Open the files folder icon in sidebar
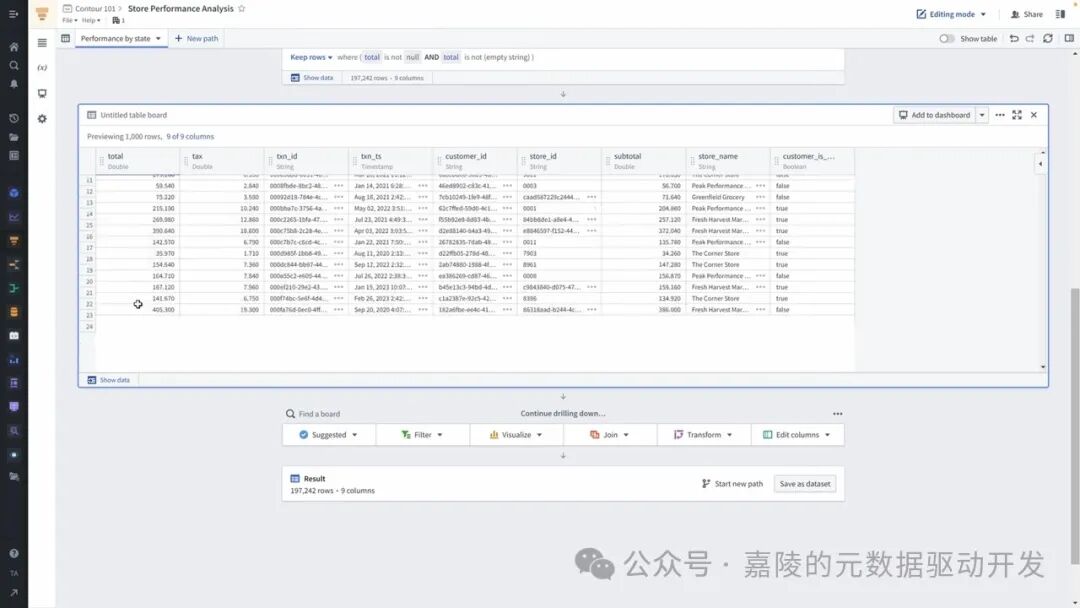Viewport: 1080px width, 608px height. [14, 137]
